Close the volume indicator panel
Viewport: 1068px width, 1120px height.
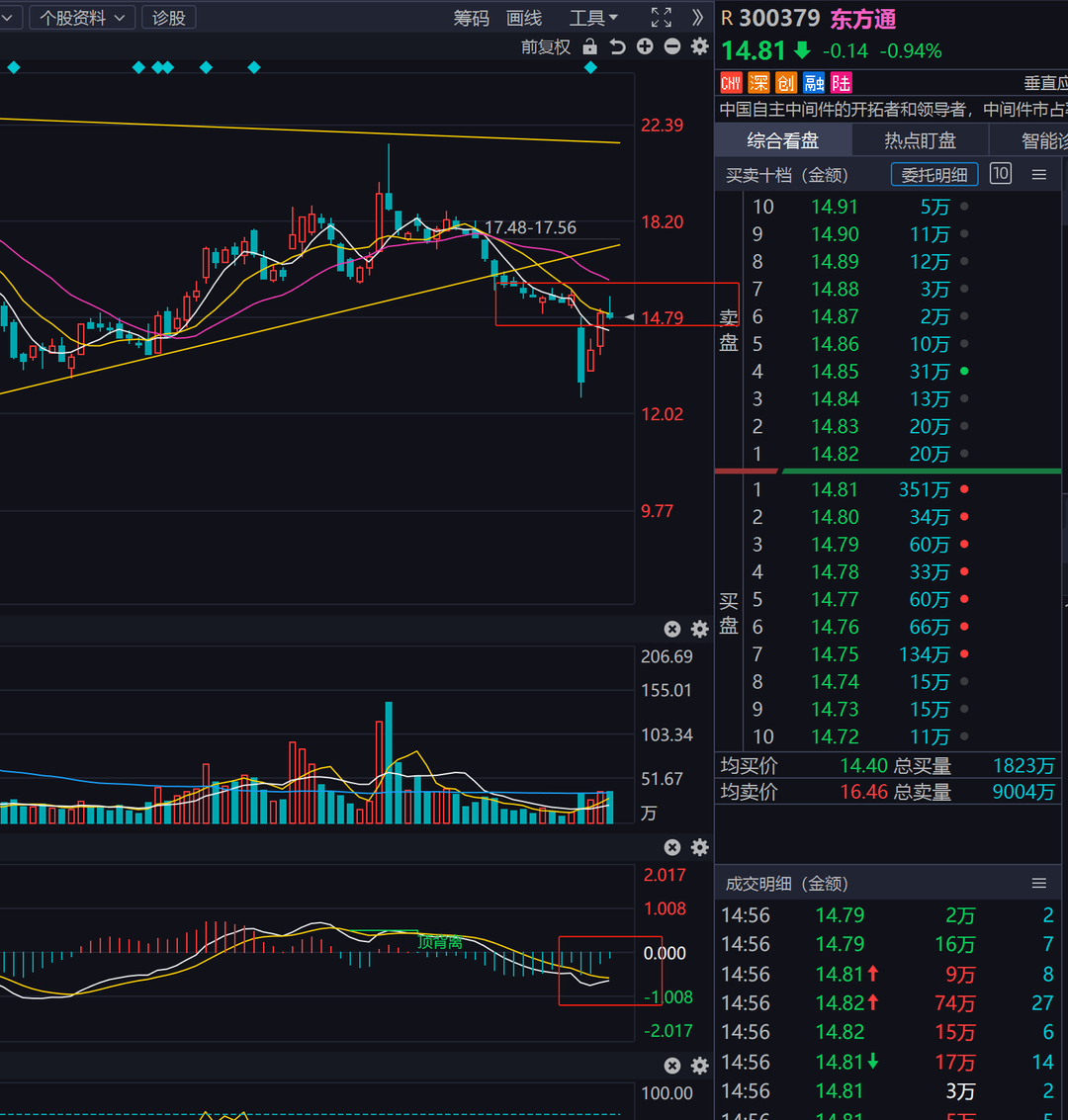pyautogui.click(x=672, y=630)
